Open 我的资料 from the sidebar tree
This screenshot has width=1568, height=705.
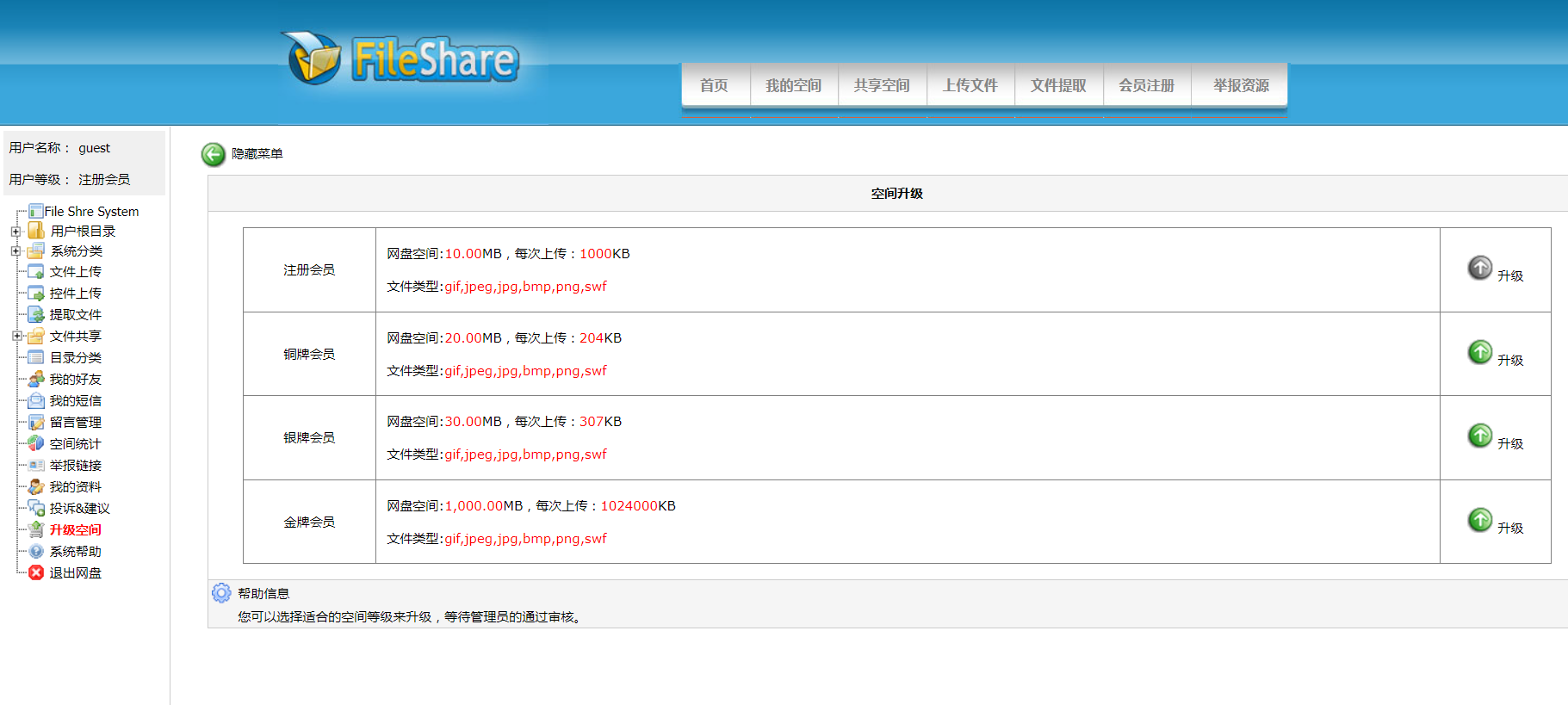tap(76, 487)
